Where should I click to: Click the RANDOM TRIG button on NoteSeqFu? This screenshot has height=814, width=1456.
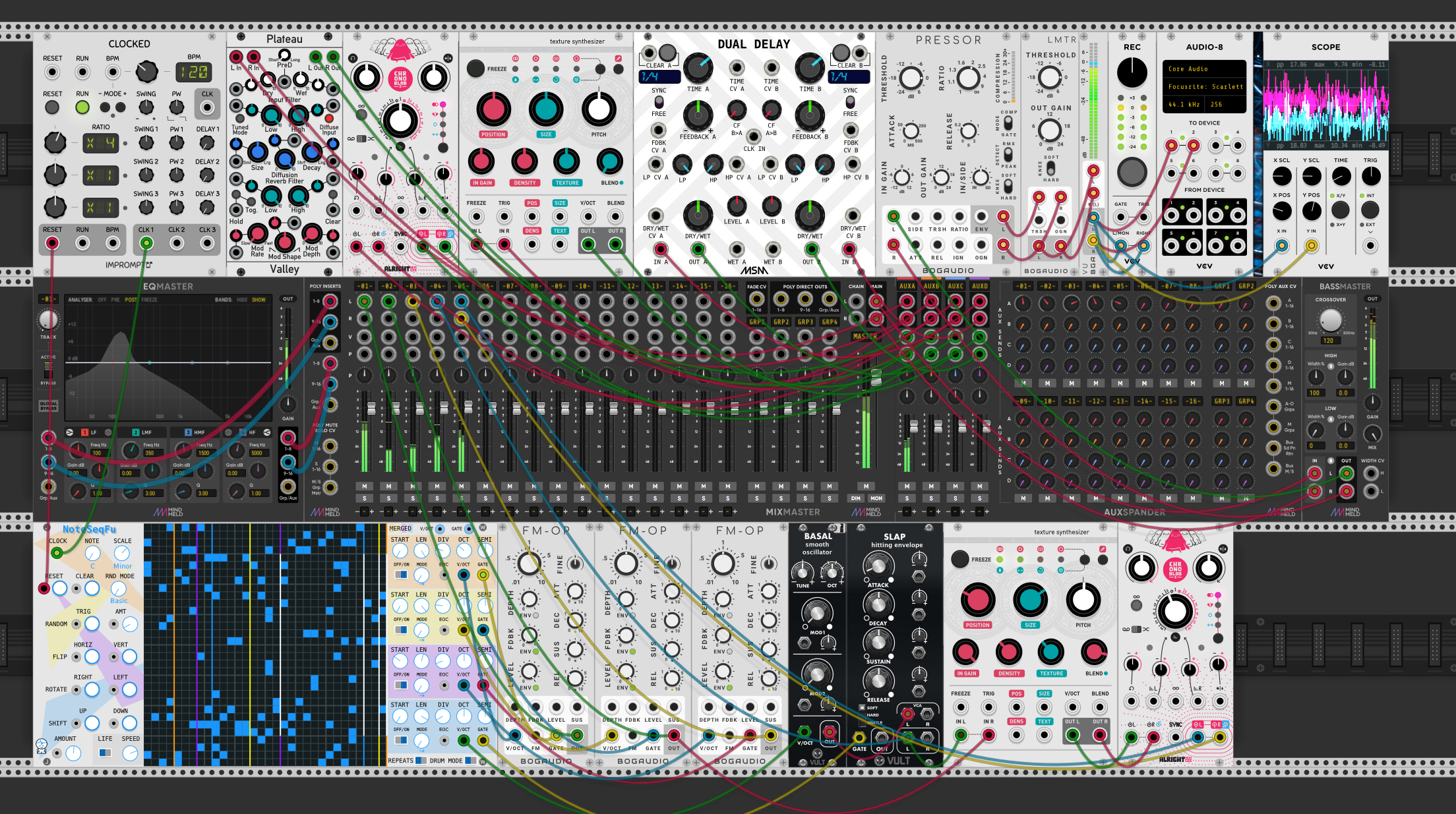tap(92, 624)
